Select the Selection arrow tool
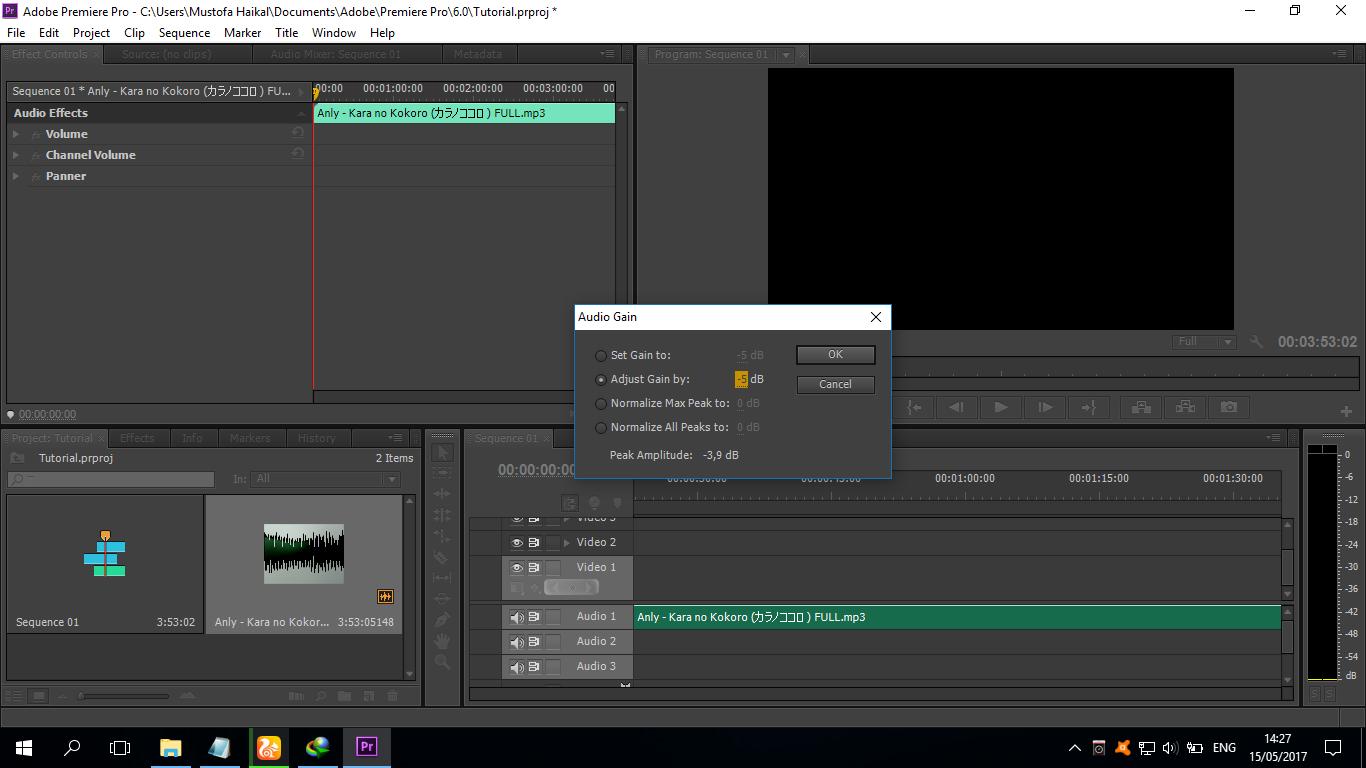 click(x=442, y=452)
